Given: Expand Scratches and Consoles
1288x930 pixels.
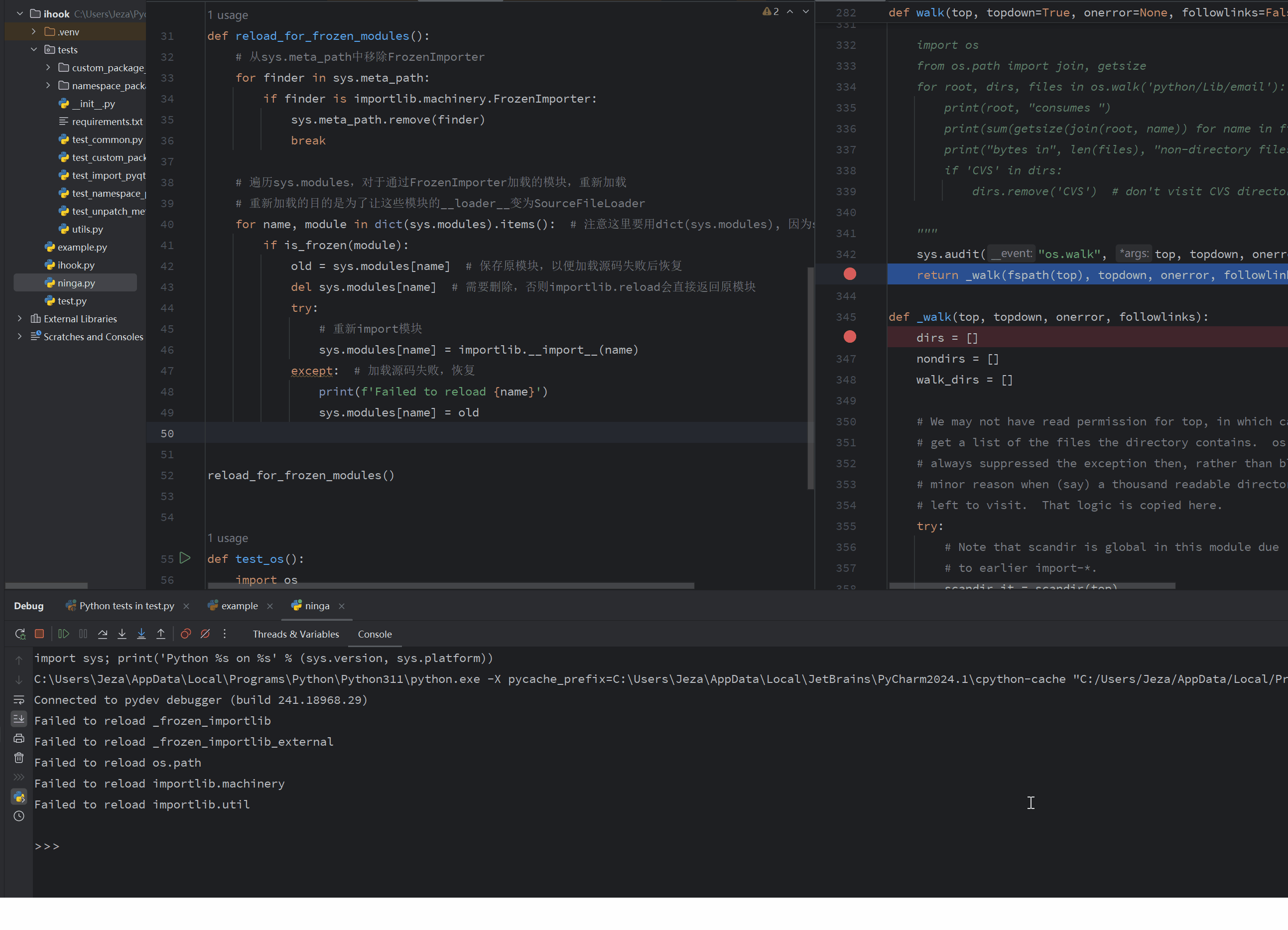Looking at the screenshot, I should (19, 336).
